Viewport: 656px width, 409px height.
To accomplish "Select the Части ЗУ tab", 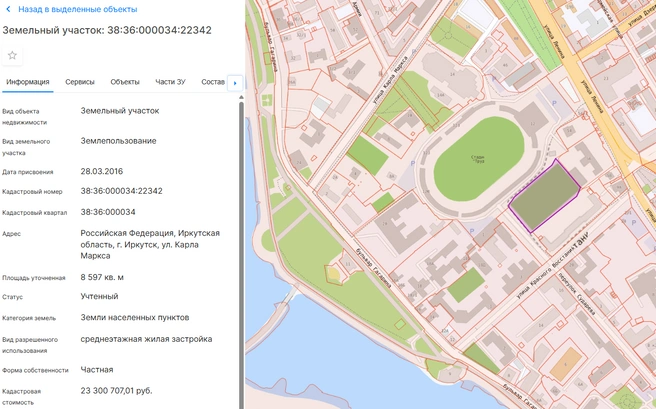I will (170, 82).
